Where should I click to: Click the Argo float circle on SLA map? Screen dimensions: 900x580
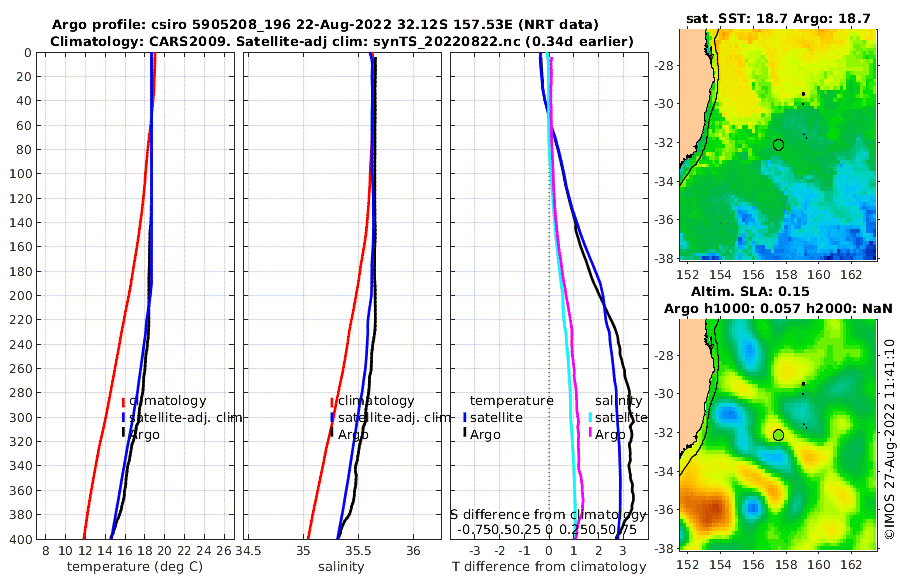[778, 435]
